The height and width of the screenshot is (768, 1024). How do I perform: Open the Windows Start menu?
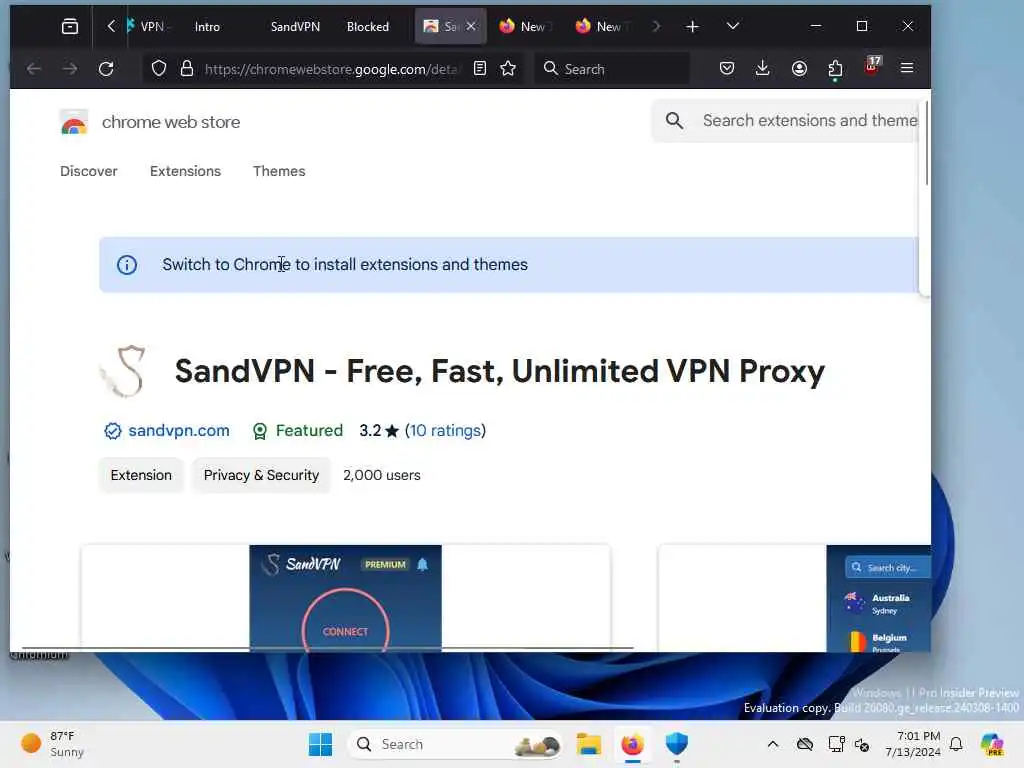tap(320, 744)
